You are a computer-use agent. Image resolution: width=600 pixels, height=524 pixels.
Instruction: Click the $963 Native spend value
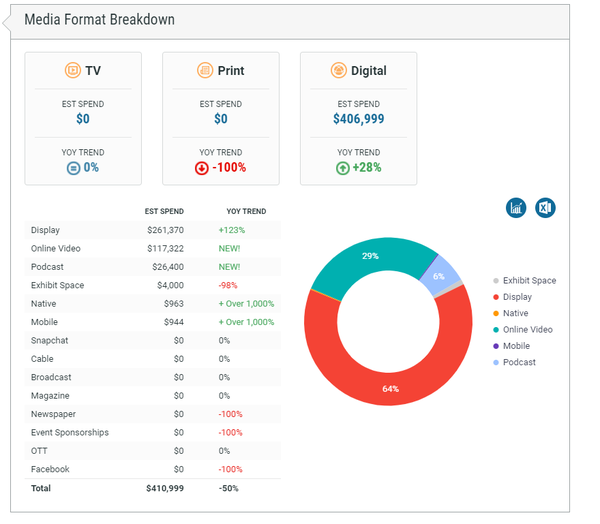click(174, 304)
